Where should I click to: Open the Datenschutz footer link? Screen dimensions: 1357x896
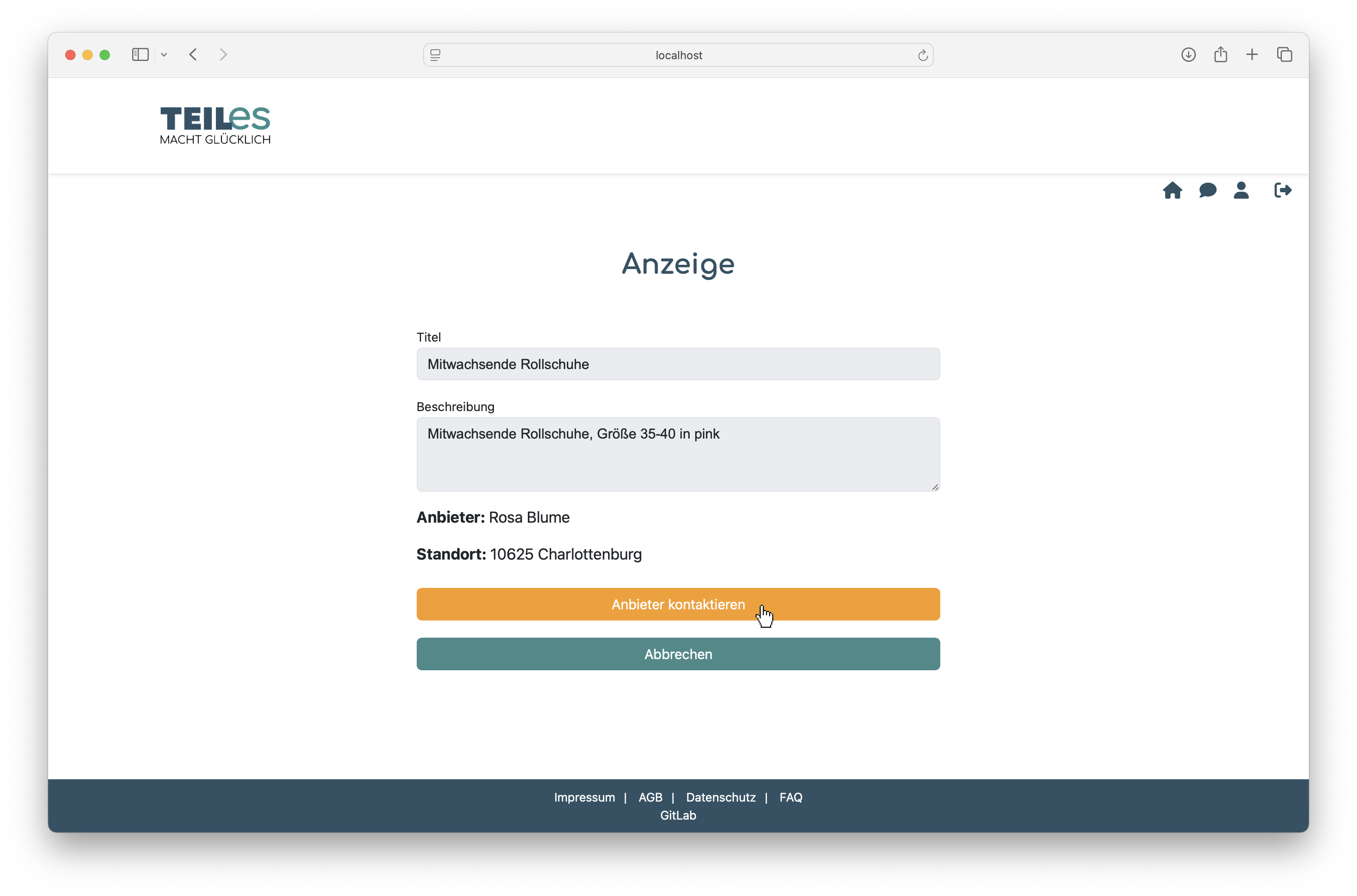point(721,797)
